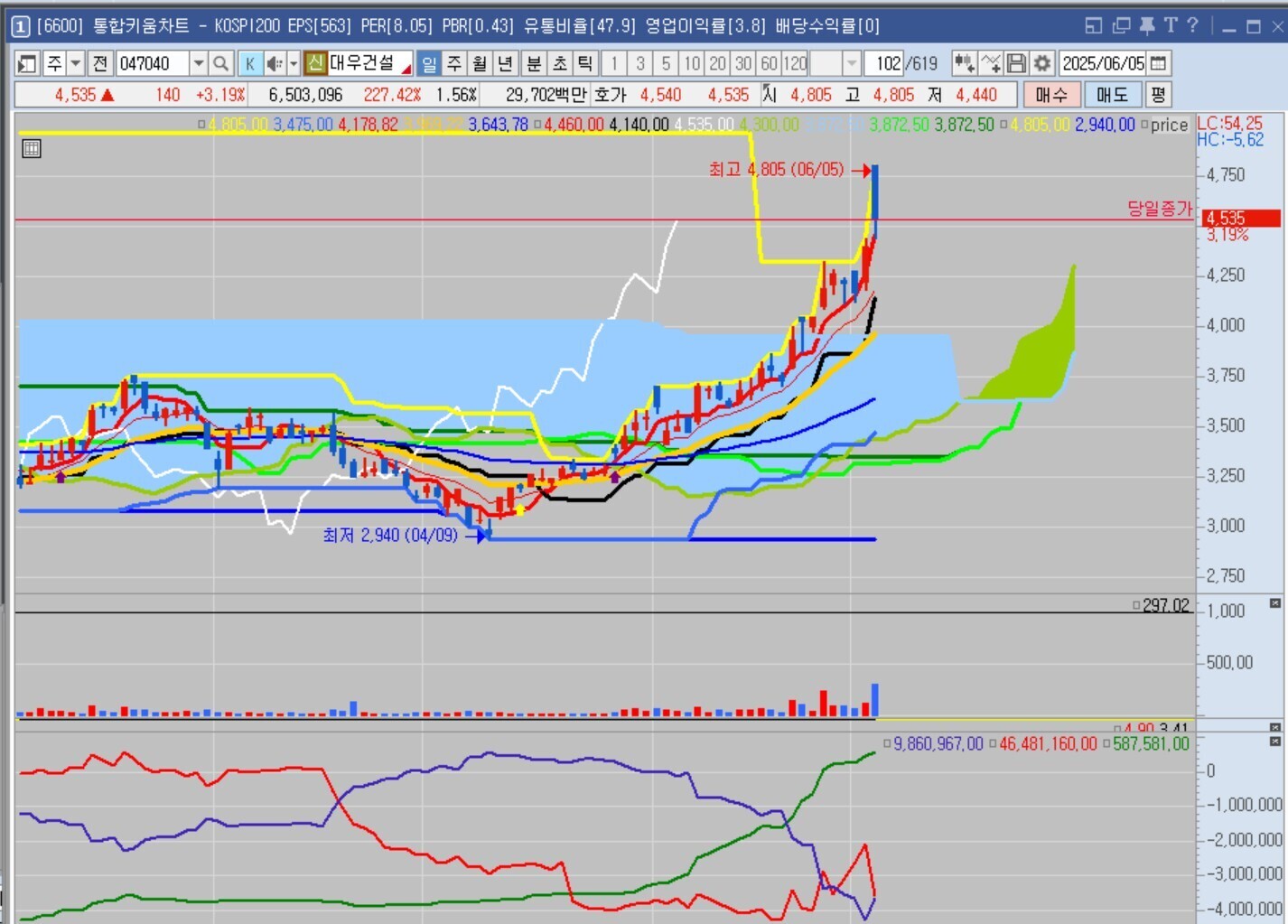
Task: Open the chart settings gear icon
Action: (1041, 63)
